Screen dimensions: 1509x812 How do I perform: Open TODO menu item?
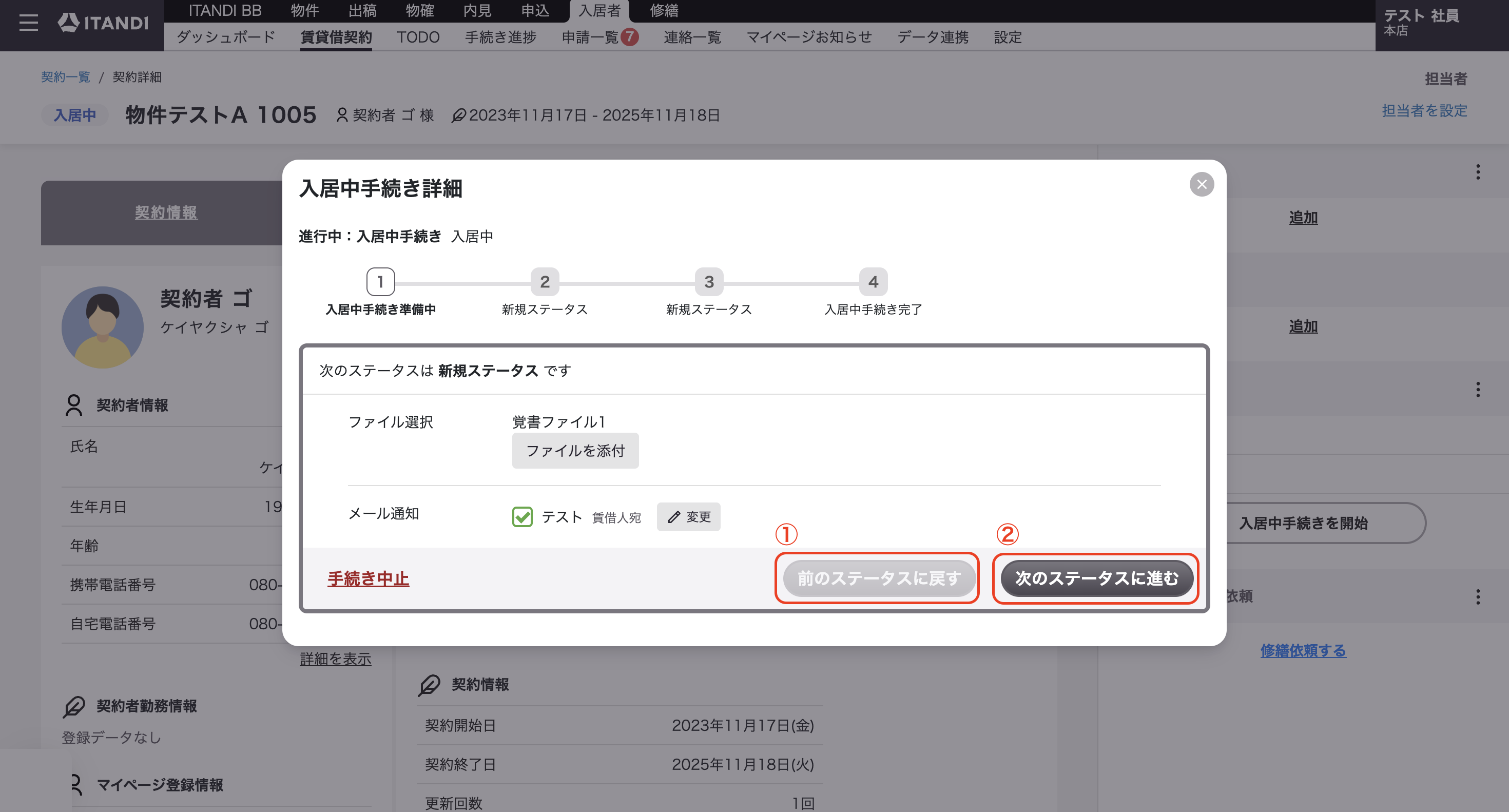[x=418, y=37]
